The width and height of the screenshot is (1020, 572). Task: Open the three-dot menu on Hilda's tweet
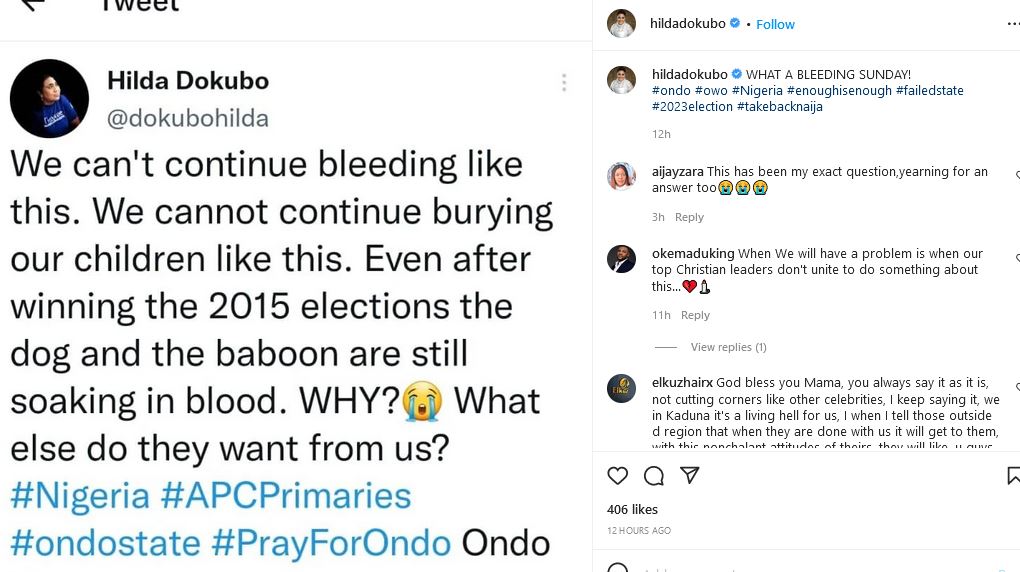pyautogui.click(x=564, y=82)
